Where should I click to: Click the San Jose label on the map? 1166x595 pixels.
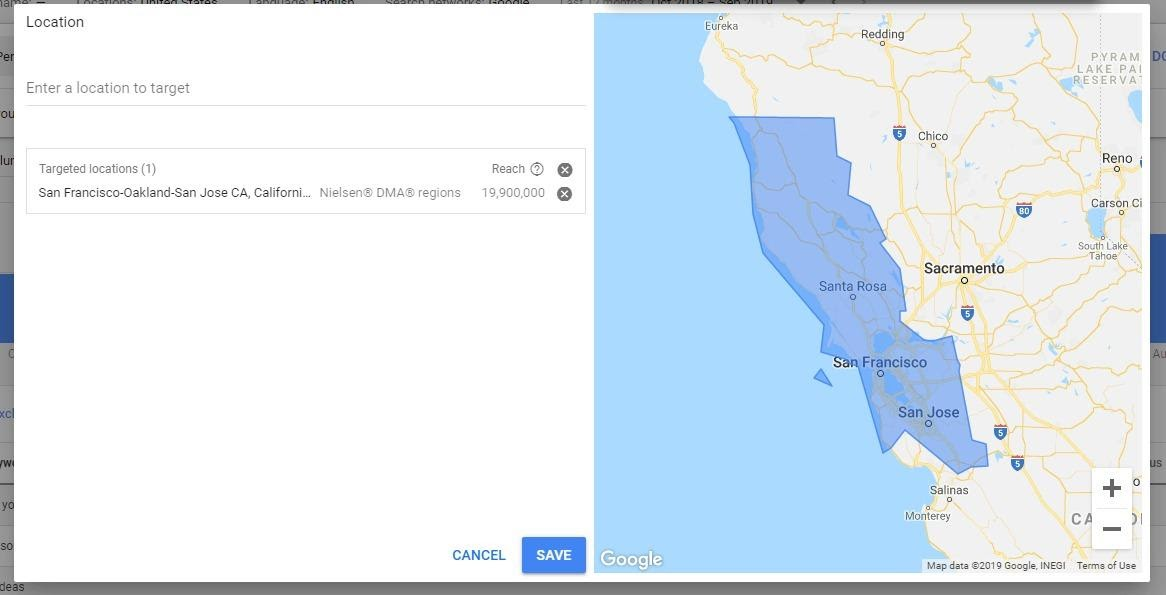928,412
